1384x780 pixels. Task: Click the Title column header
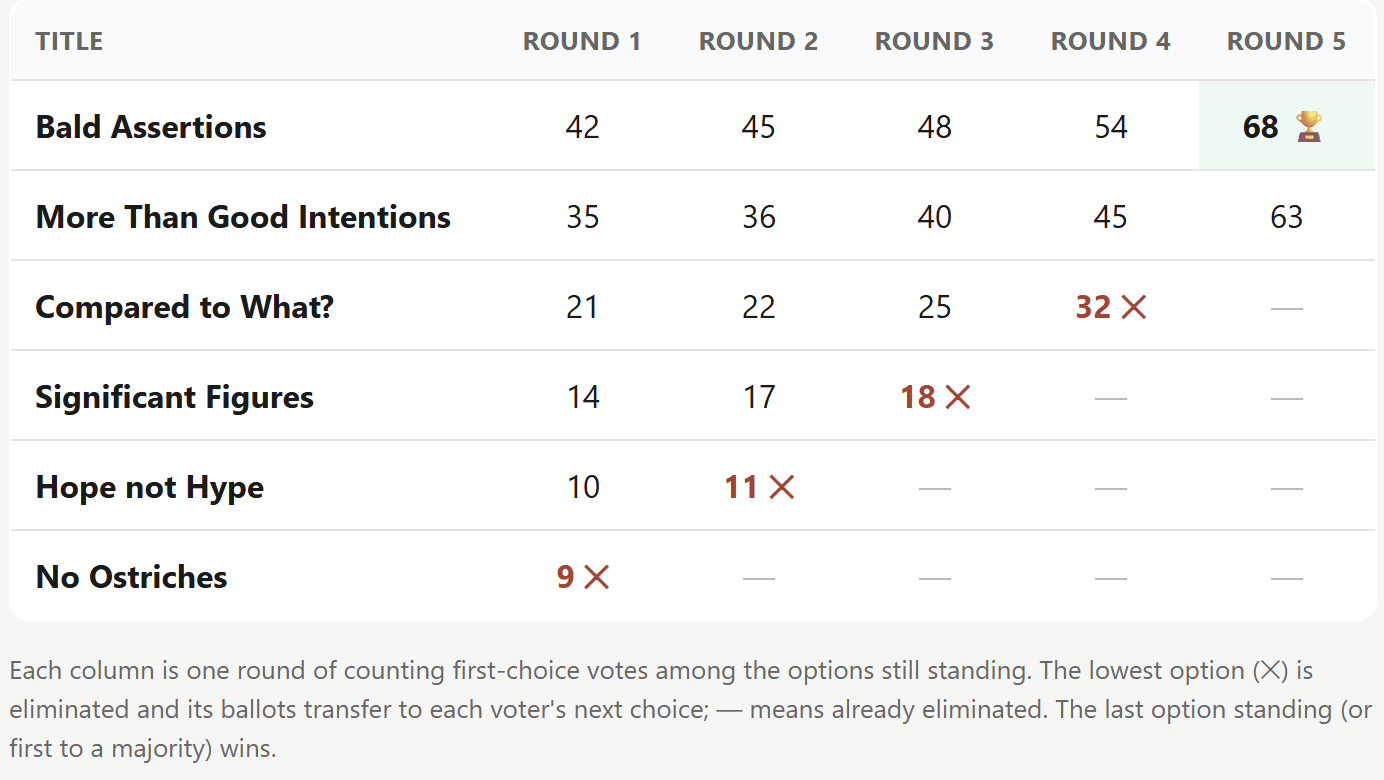69,42
